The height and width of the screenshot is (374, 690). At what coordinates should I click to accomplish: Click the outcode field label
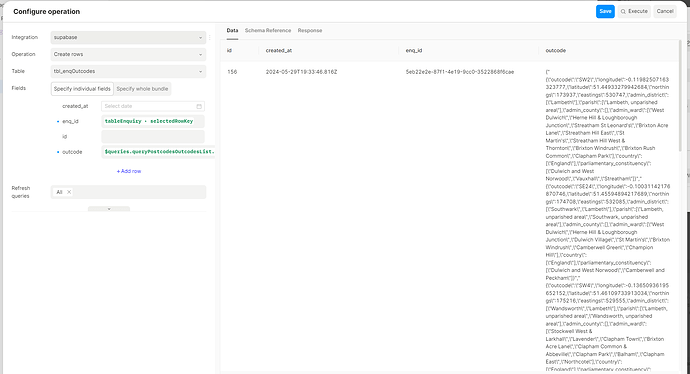[72, 152]
